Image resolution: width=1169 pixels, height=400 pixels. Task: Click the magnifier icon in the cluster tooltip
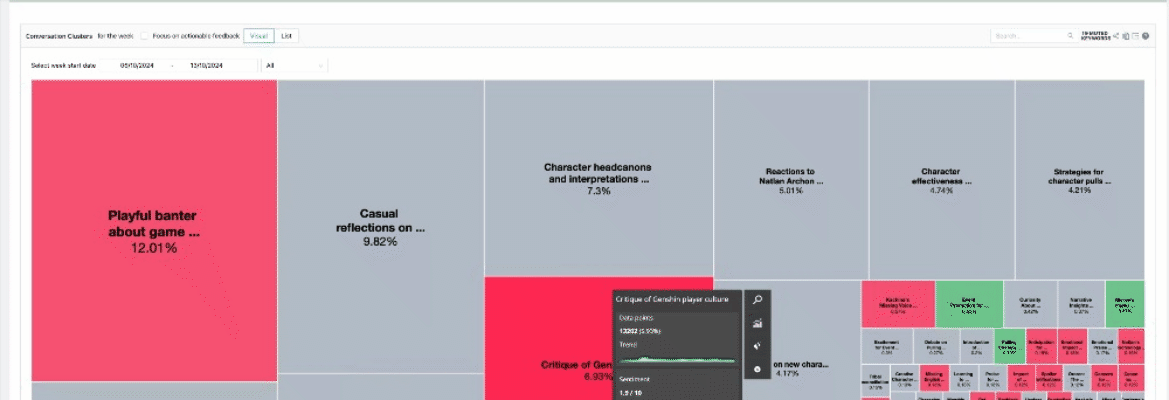pyautogui.click(x=757, y=299)
